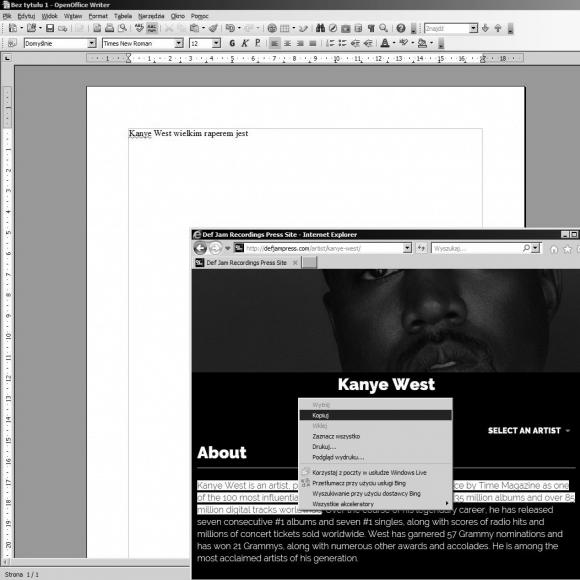Toggle underline (P) formatting
580x580 pixels.
[257, 43]
